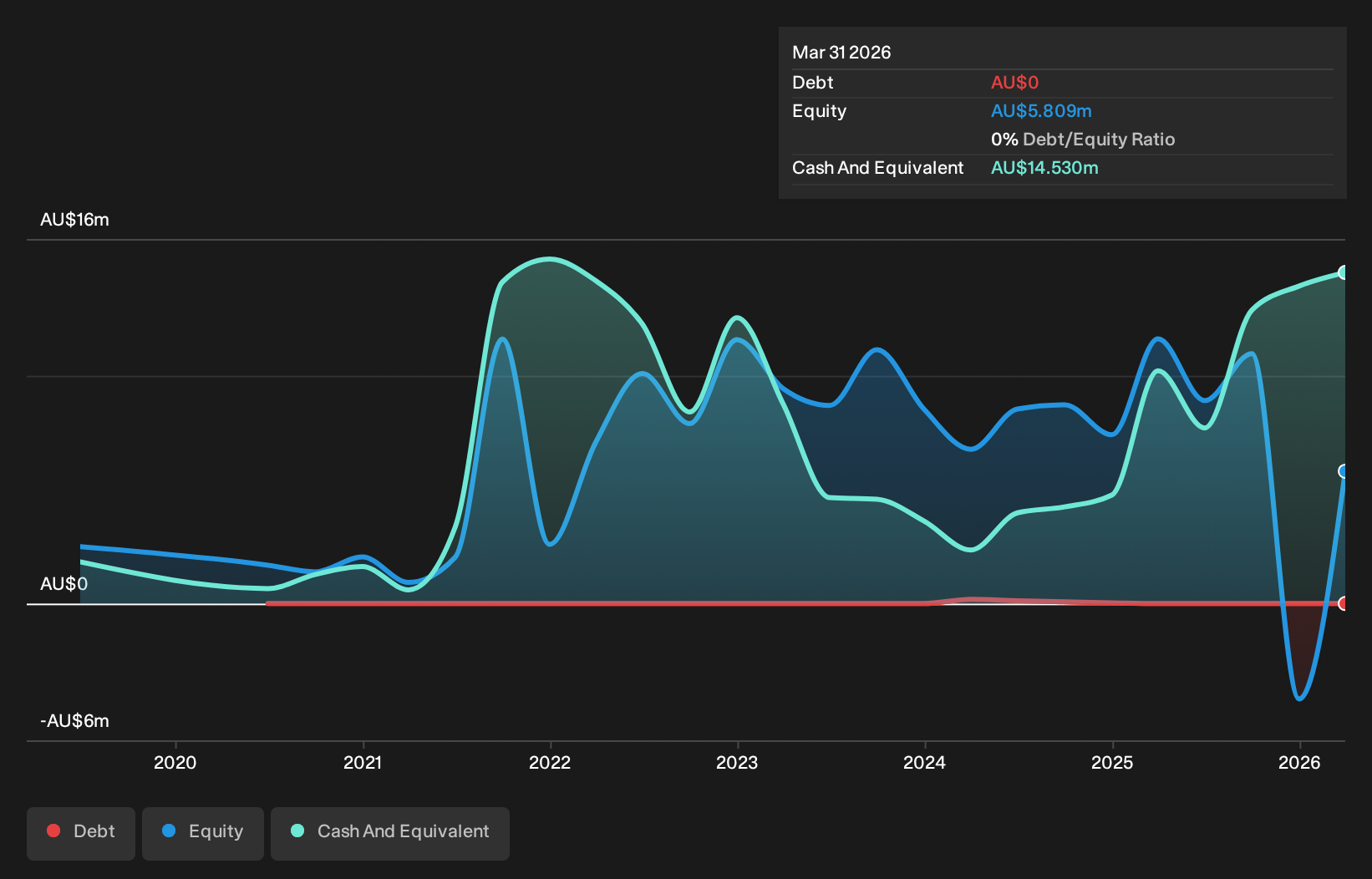
Task: Select the teal Cash endpoint marker at chart edge
Action: pyautogui.click(x=1344, y=272)
